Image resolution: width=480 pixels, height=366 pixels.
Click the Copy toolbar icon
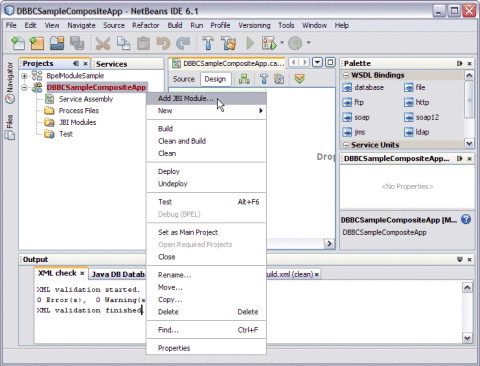coord(123,43)
